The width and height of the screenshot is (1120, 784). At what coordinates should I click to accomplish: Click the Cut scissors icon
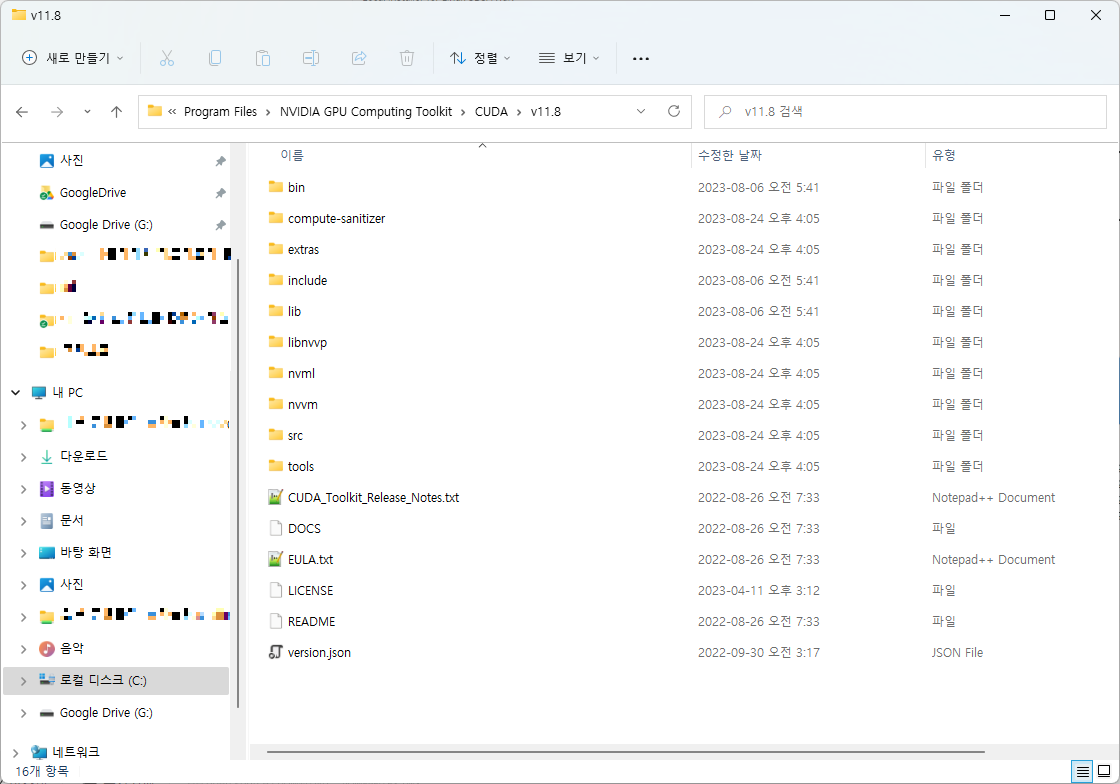pyautogui.click(x=166, y=58)
